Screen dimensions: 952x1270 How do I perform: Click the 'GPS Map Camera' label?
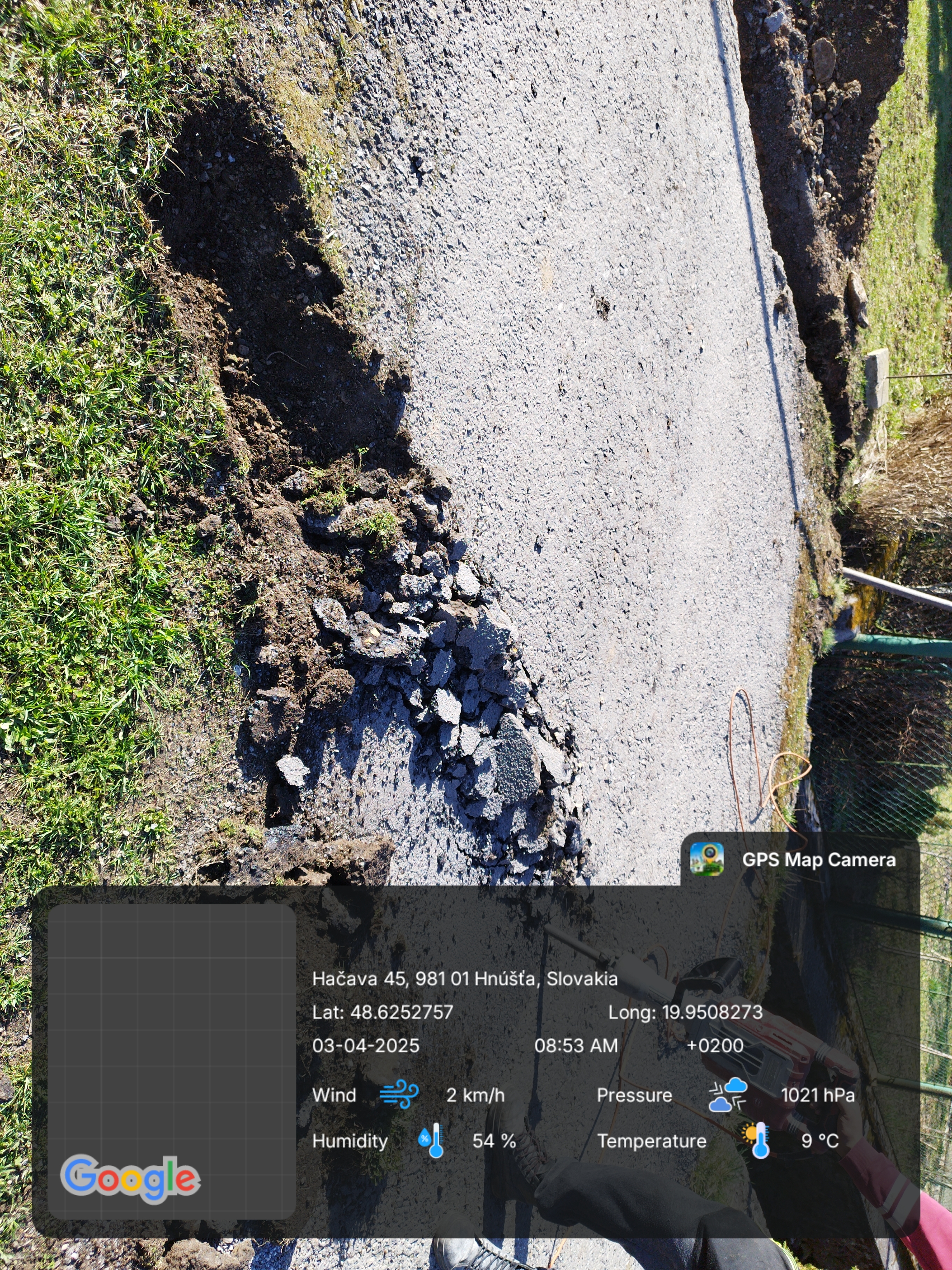[x=819, y=860]
